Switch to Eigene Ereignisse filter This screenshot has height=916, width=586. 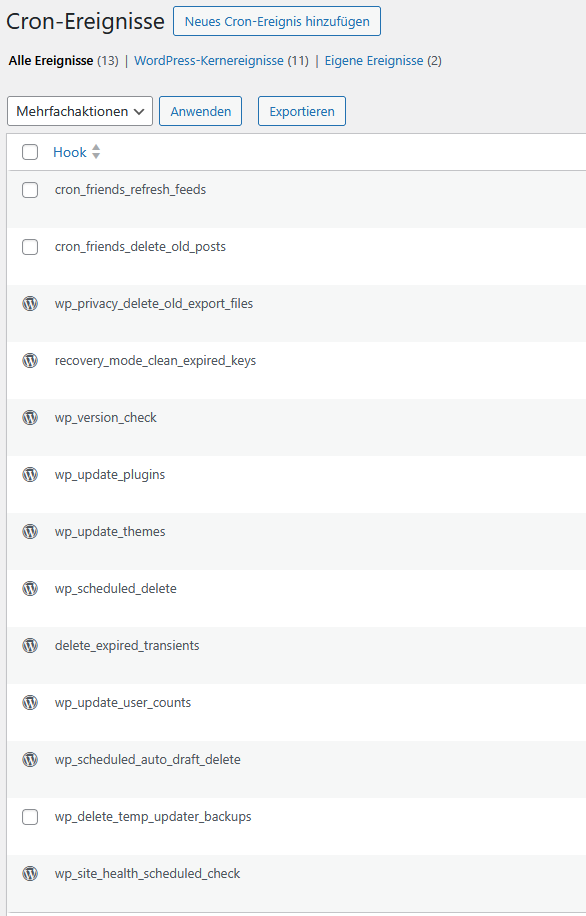coord(374,61)
